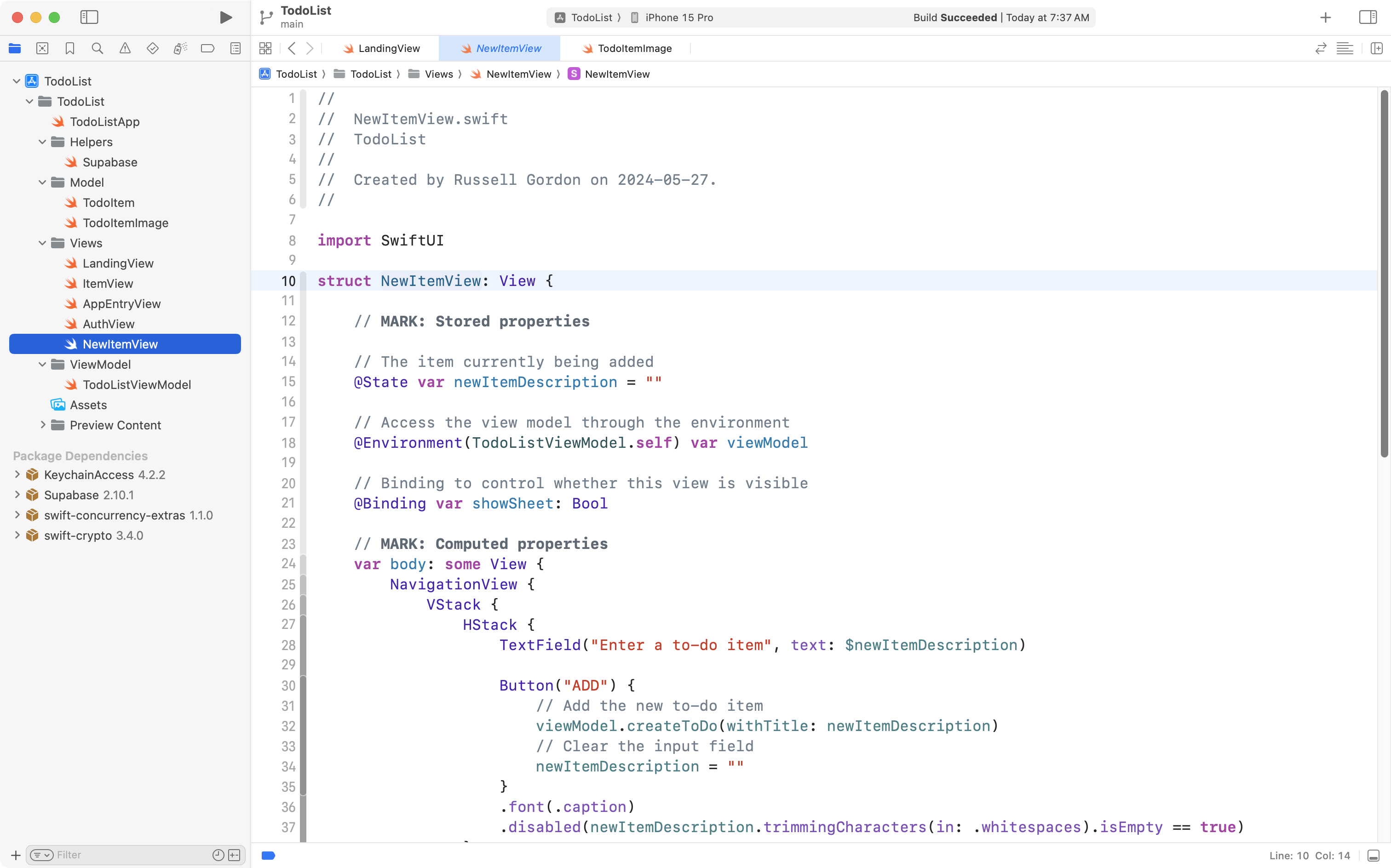
Task: Expand the Preview Content folder
Action: pos(42,425)
